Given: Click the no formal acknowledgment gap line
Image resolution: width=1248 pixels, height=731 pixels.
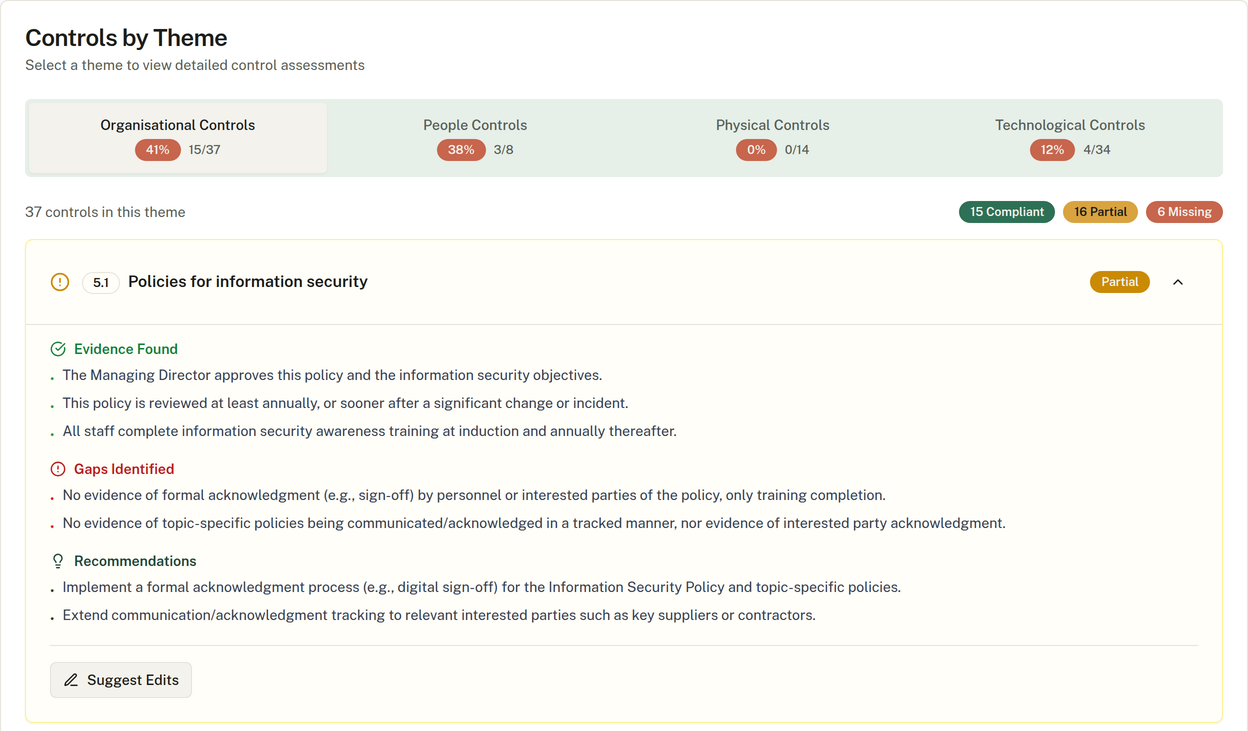Looking at the screenshot, I should click(474, 495).
